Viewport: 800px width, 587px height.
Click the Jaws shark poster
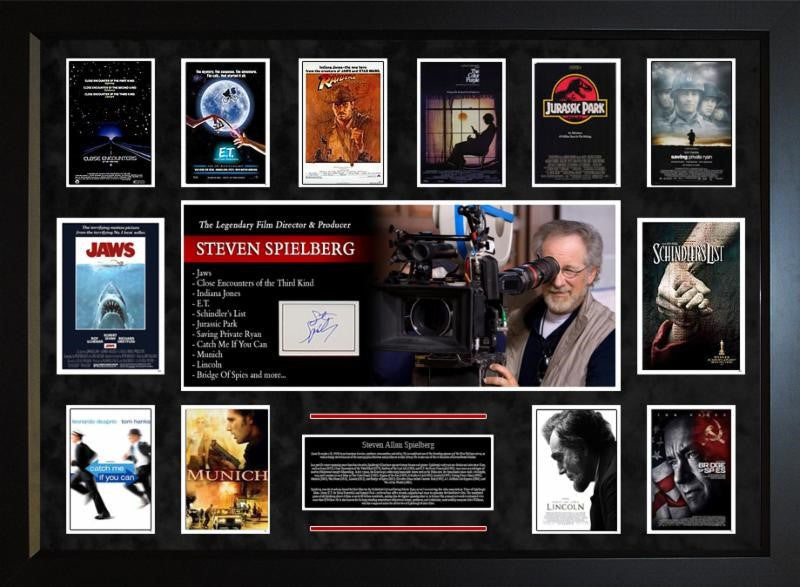point(110,296)
